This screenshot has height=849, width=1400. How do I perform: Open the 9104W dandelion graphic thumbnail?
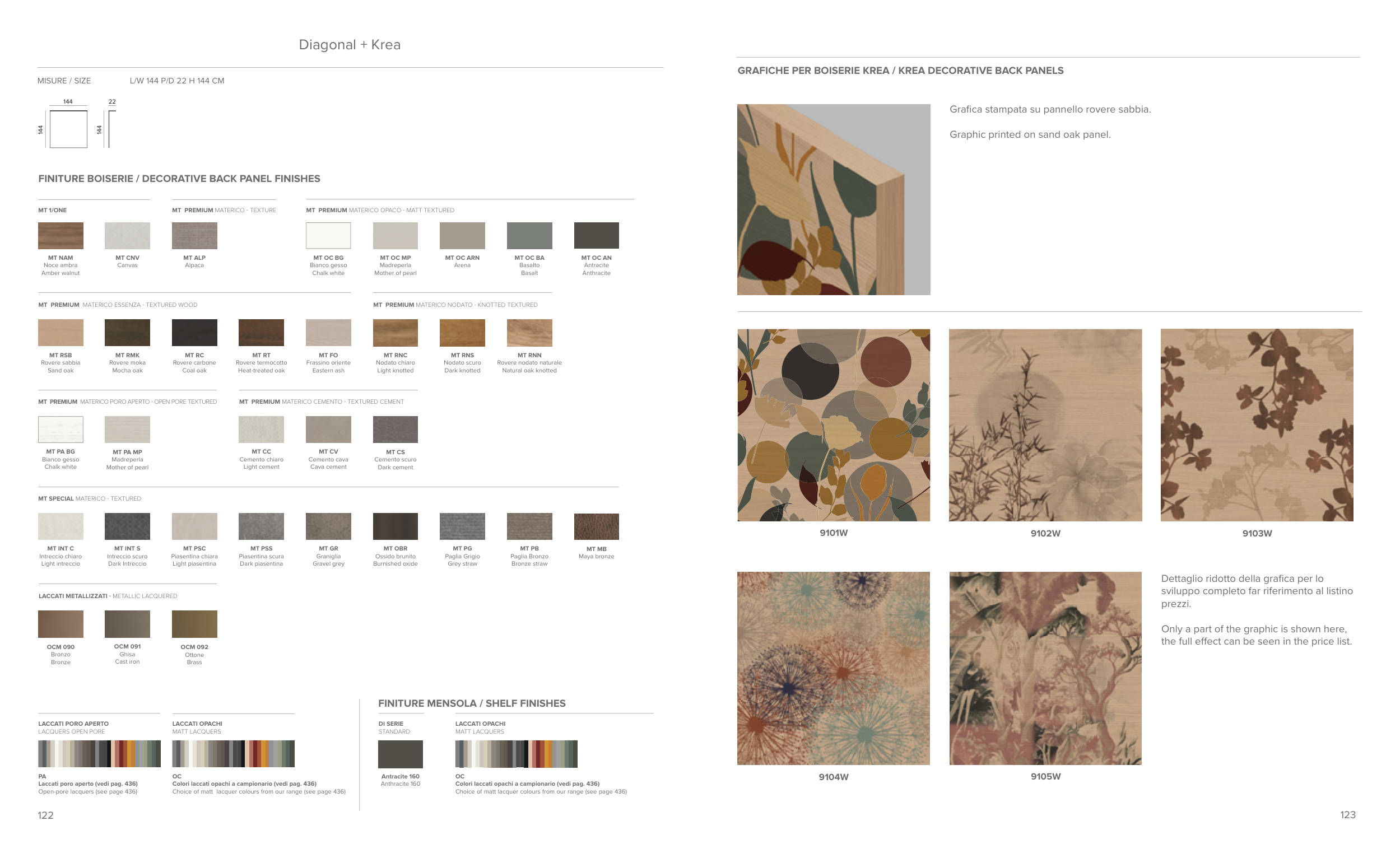click(x=834, y=669)
